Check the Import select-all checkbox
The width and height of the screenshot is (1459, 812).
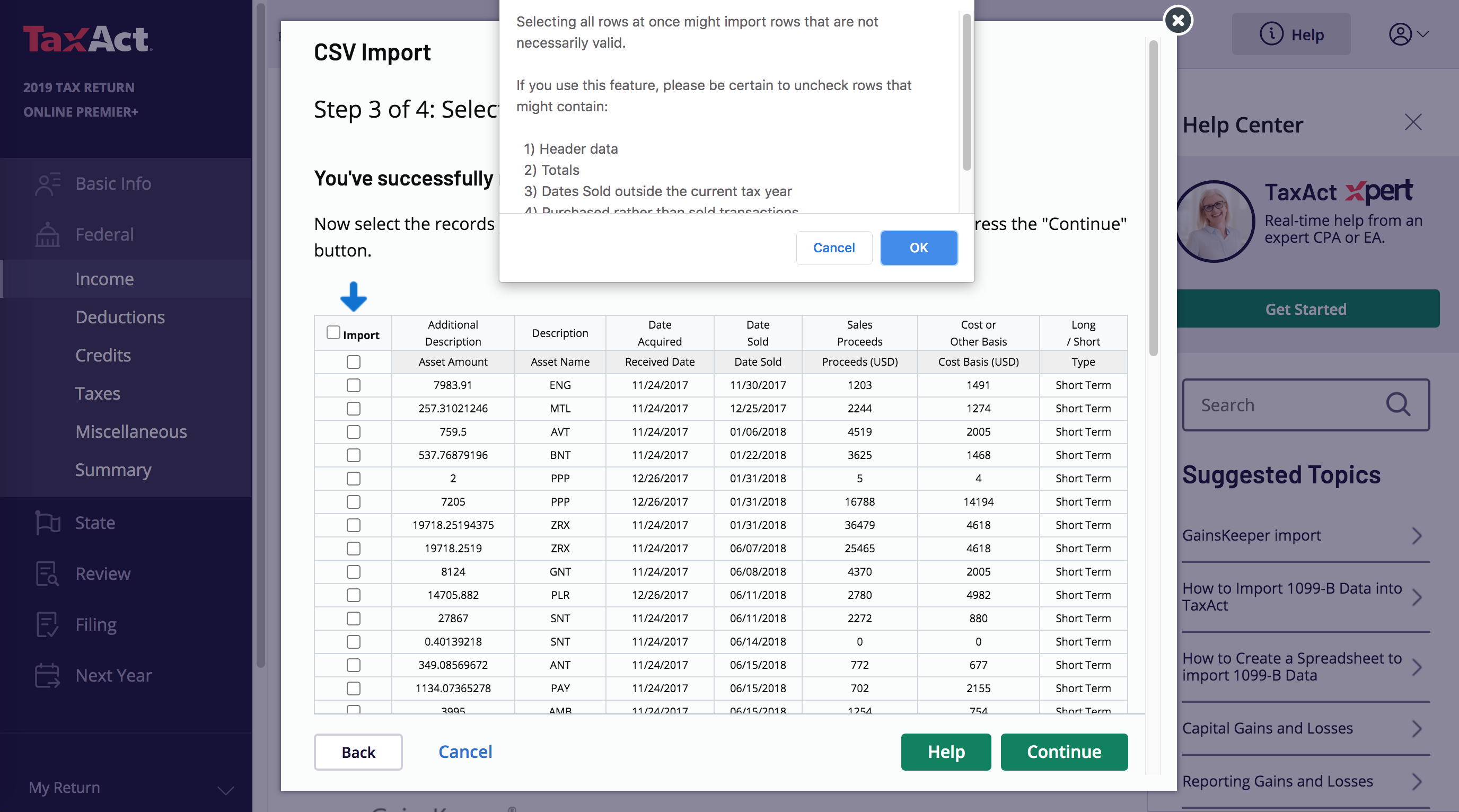click(333, 332)
